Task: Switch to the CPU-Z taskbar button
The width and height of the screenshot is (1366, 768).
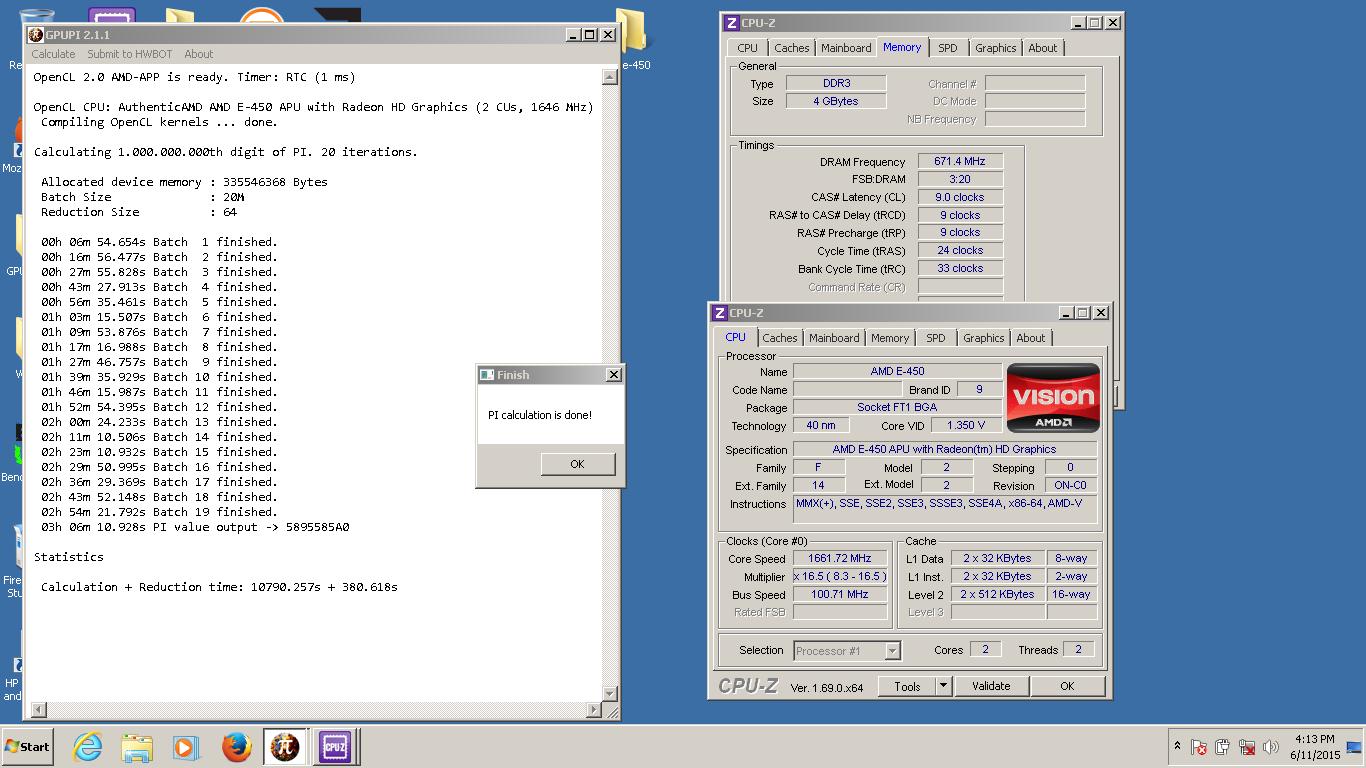Action: point(334,747)
